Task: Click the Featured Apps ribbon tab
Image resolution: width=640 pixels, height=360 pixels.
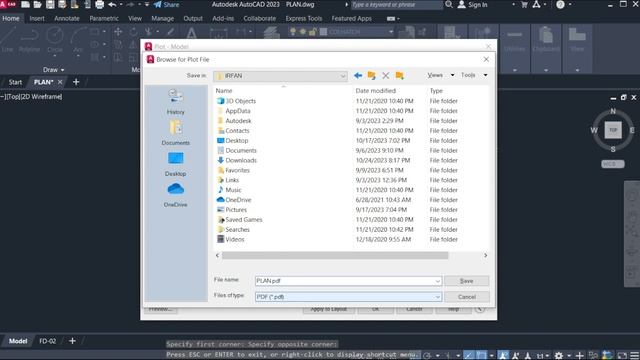Action: [351, 18]
